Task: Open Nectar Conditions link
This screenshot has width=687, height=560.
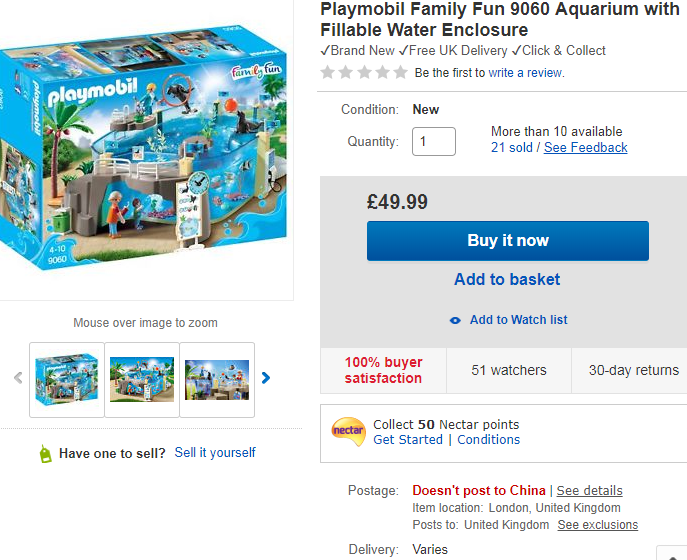Action: (x=488, y=440)
